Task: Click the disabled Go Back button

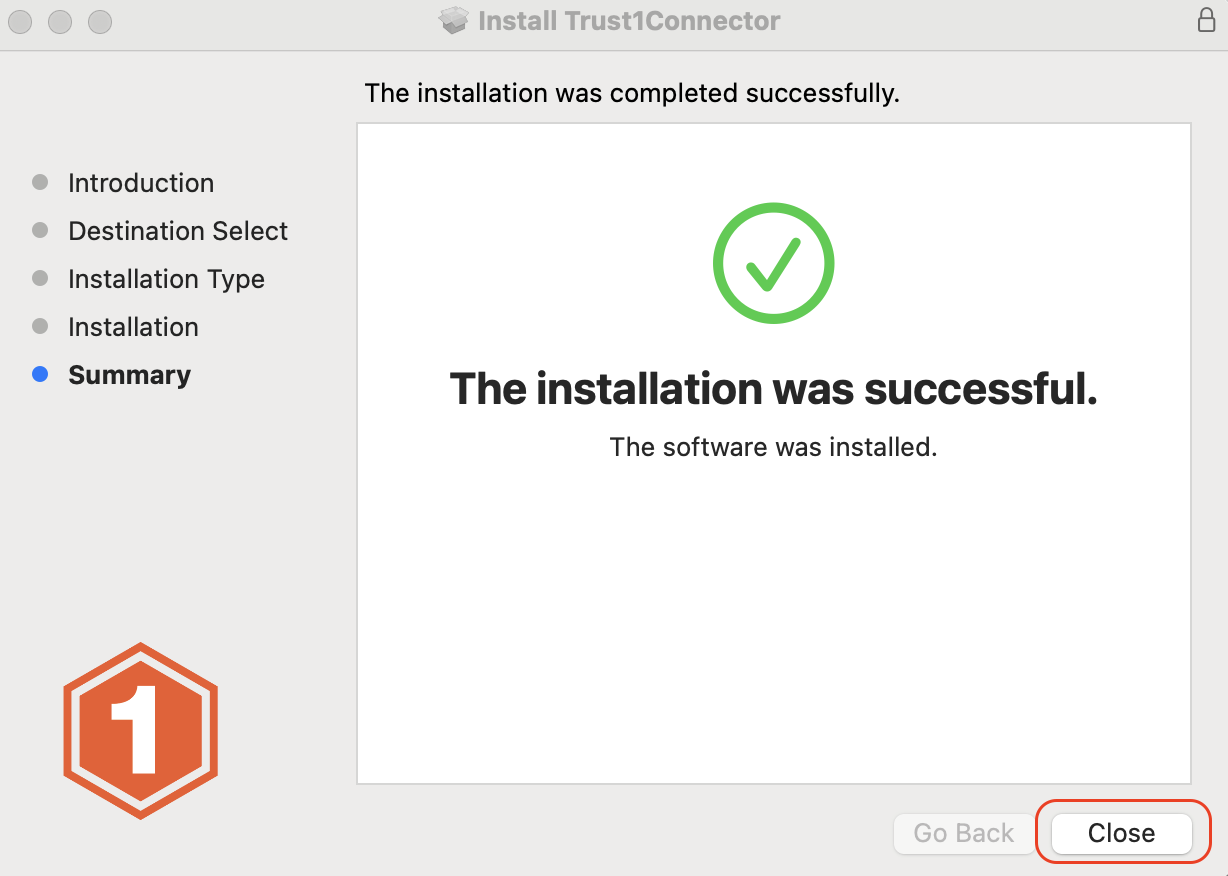Action: (x=964, y=833)
